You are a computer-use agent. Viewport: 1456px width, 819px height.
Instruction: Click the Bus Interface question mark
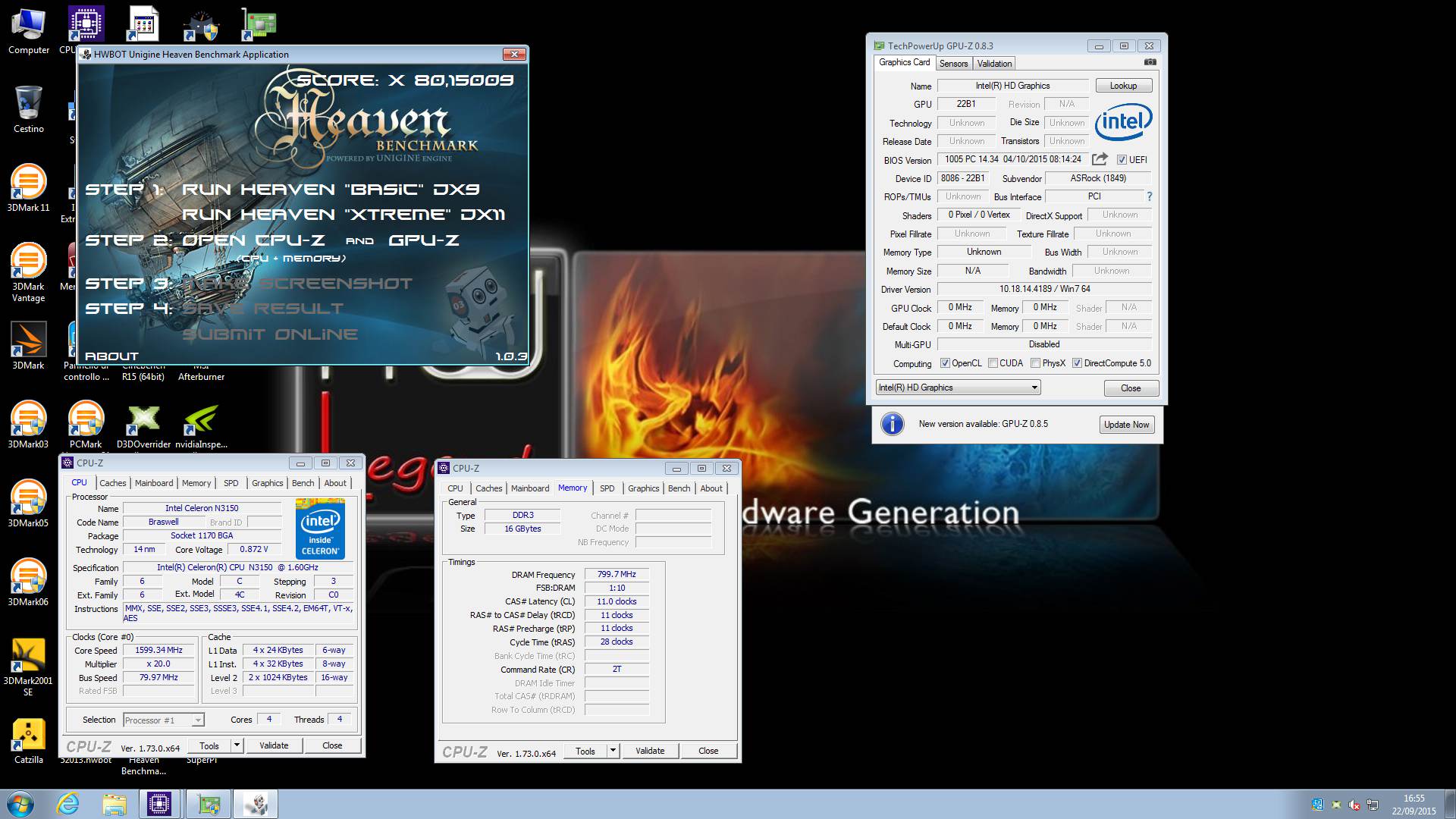(x=1150, y=196)
